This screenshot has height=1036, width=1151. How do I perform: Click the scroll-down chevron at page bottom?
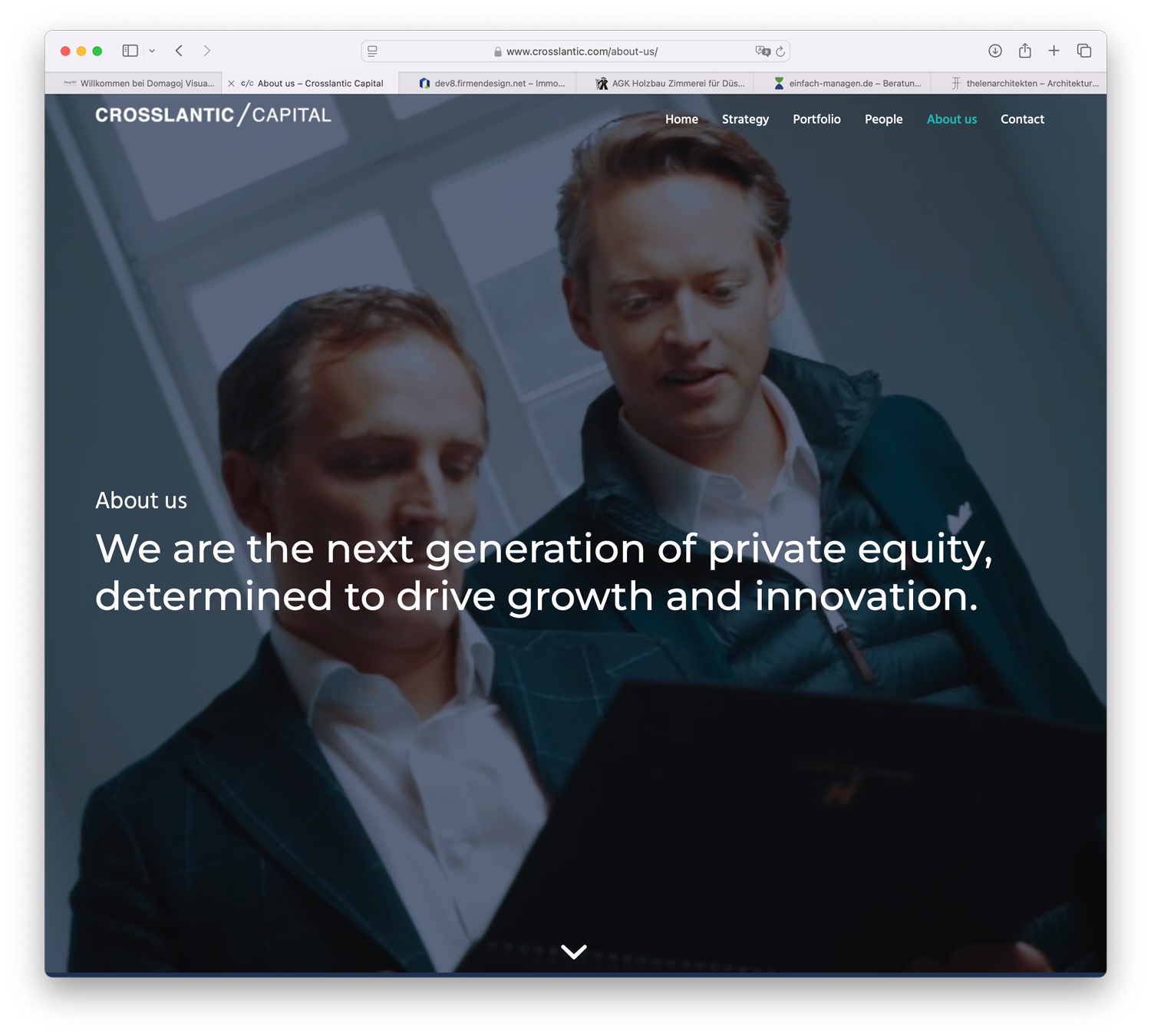point(574,952)
